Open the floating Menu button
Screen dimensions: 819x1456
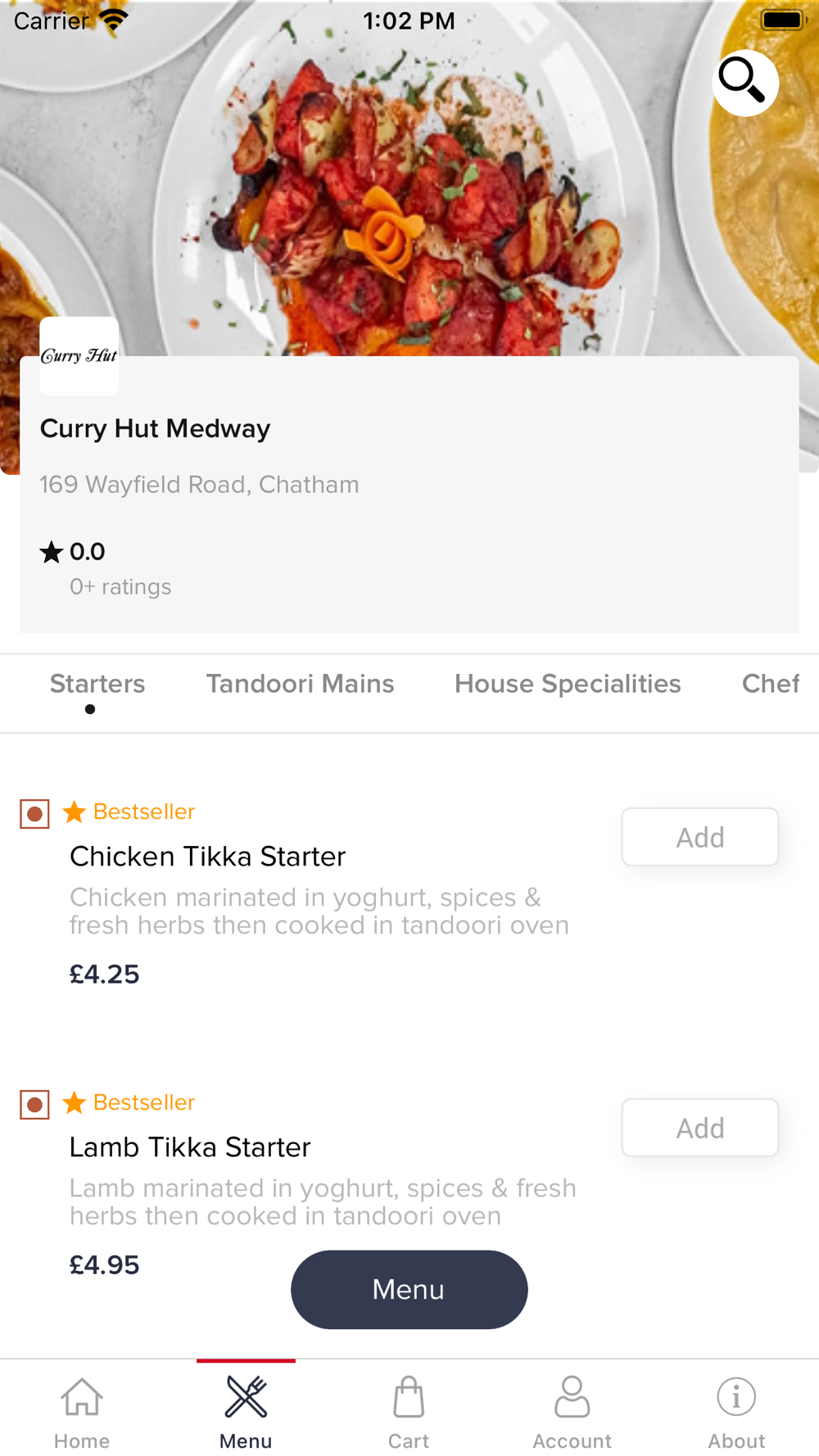click(x=409, y=1290)
